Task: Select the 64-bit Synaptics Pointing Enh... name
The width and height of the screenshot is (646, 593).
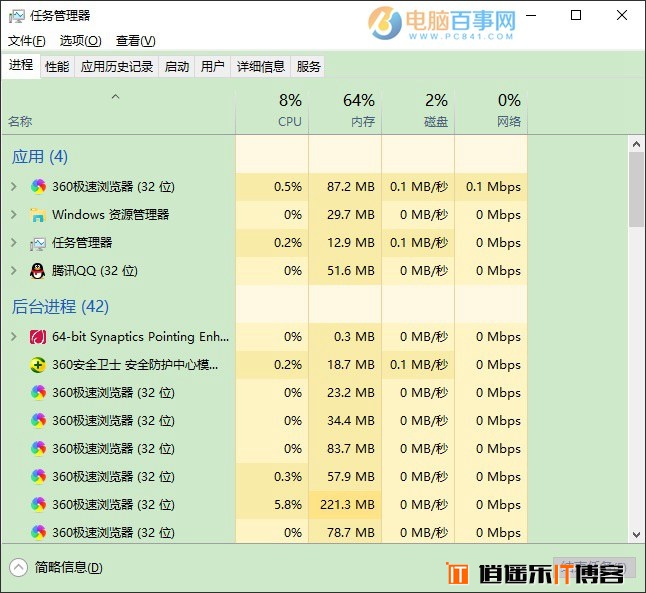Action: point(140,337)
